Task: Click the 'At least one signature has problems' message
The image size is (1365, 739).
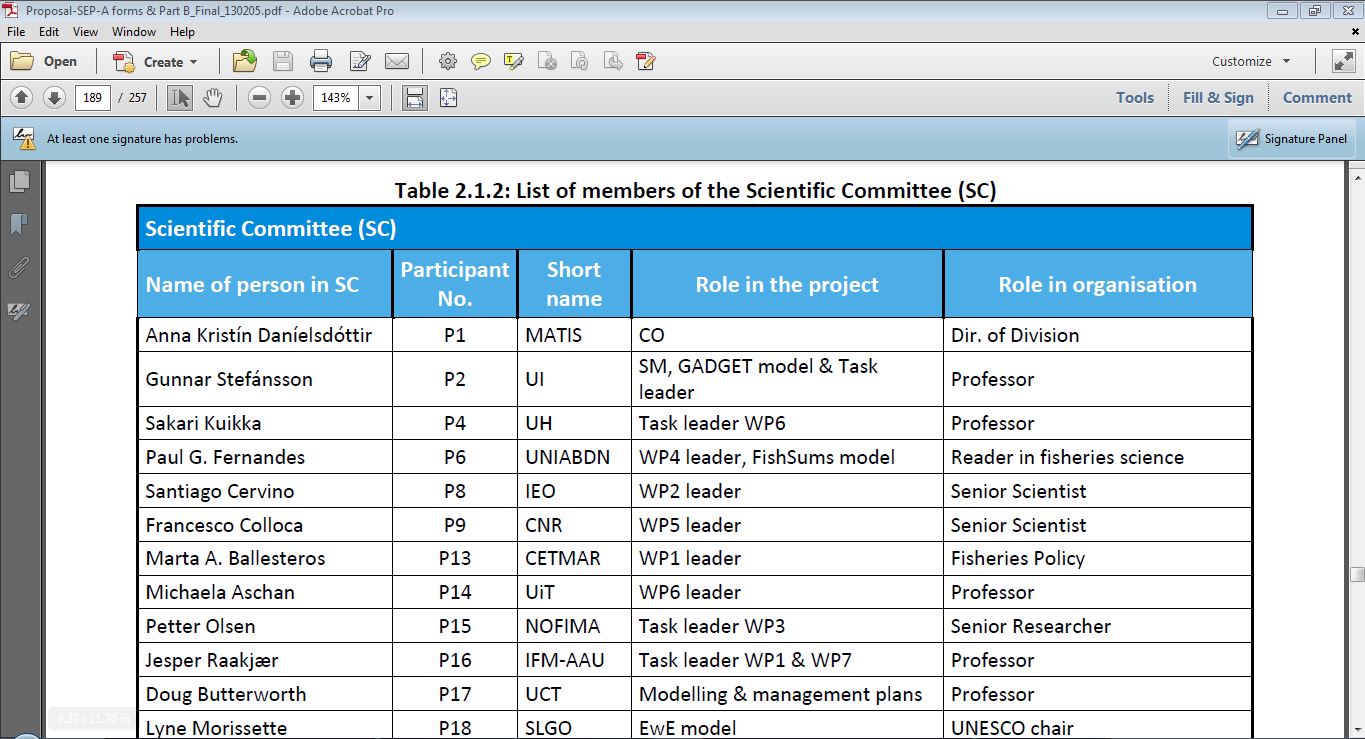Action: point(142,139)
